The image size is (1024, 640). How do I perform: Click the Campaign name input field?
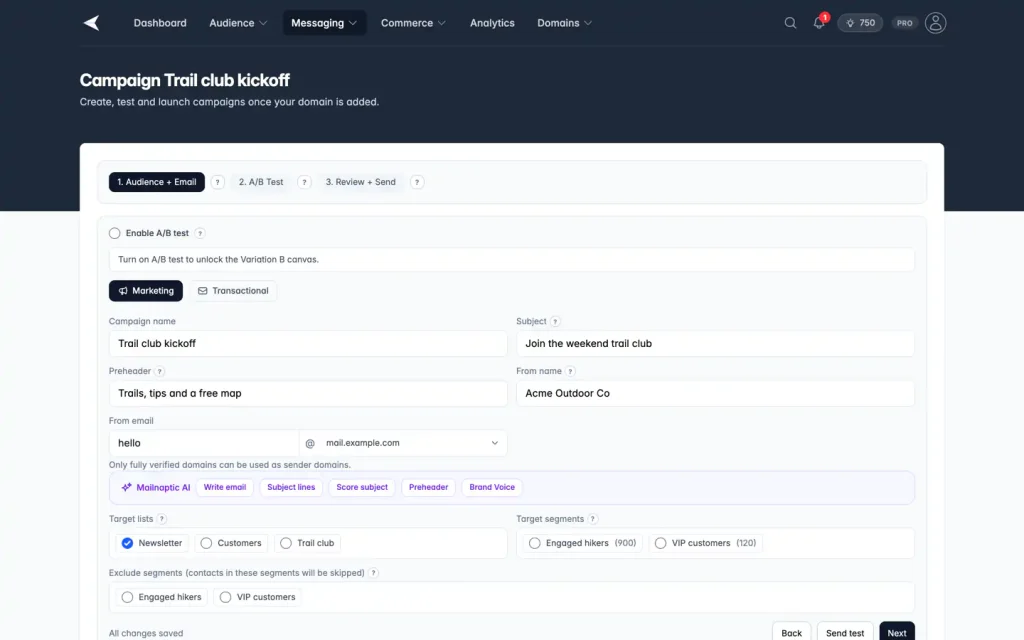(308, 344)
